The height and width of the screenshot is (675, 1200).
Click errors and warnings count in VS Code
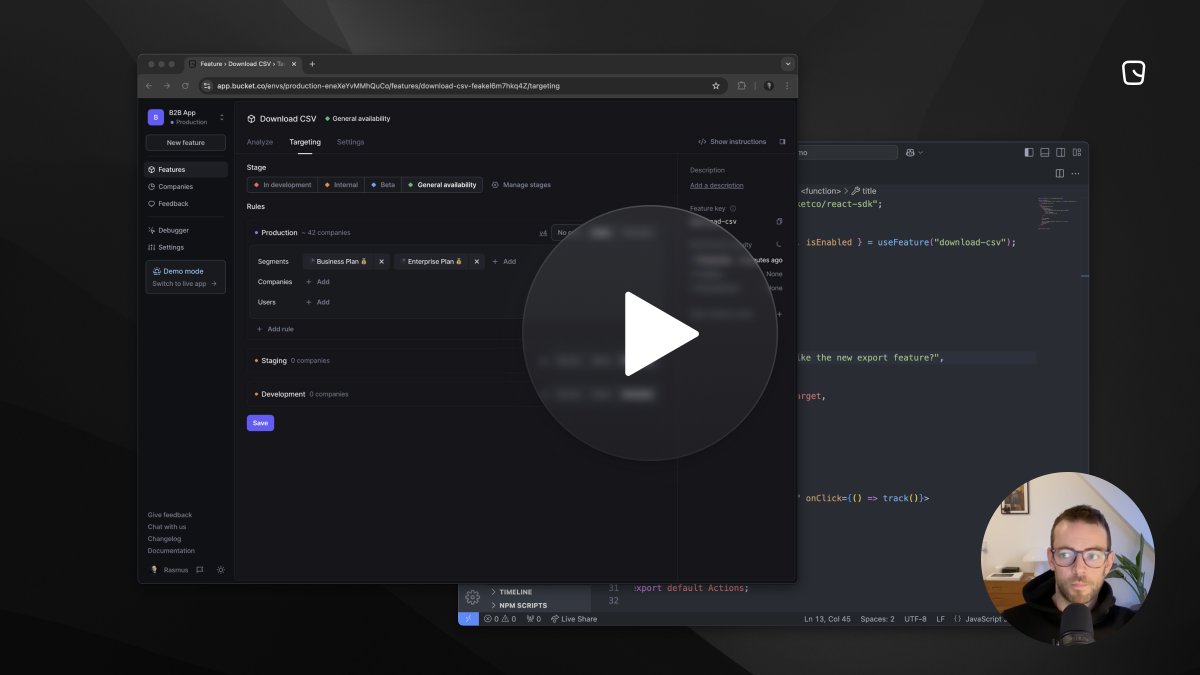pyautogui.click(x=500, y=619)
